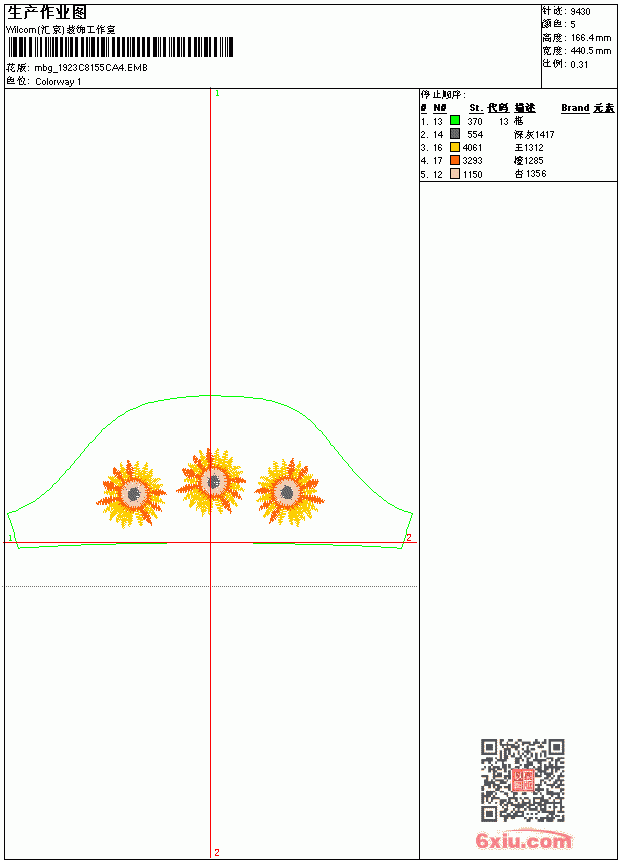
Task: Select the width value 440.5 mm
Action: coord(591,51)
